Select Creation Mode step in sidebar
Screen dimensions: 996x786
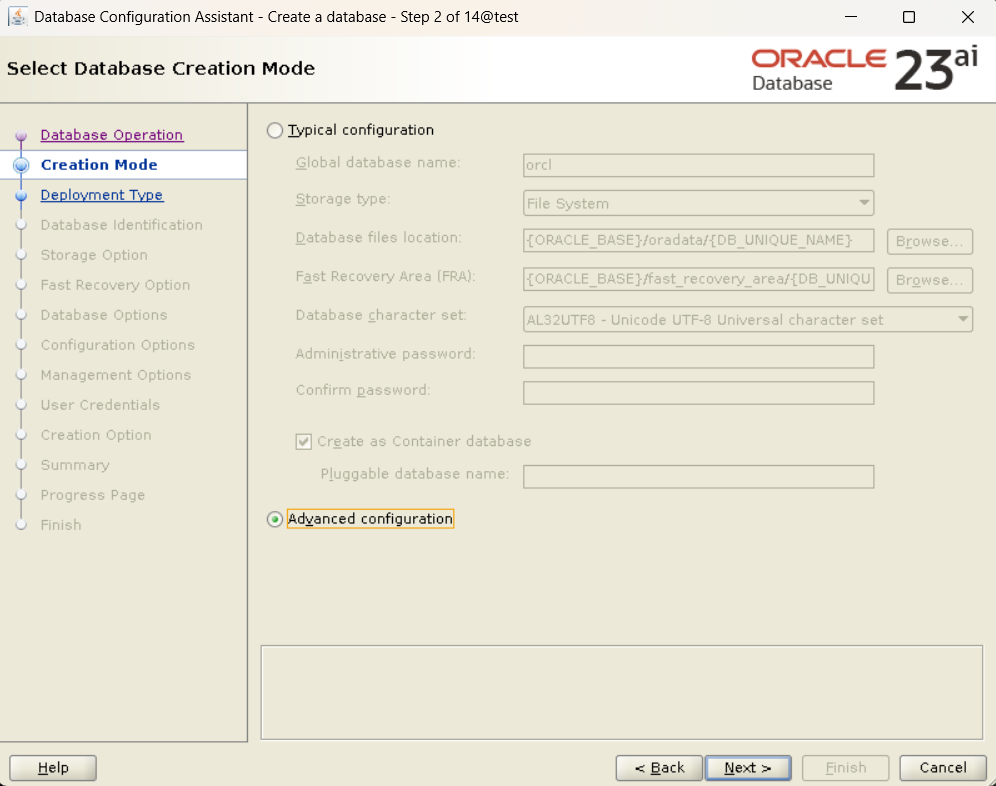pos(99,165)
